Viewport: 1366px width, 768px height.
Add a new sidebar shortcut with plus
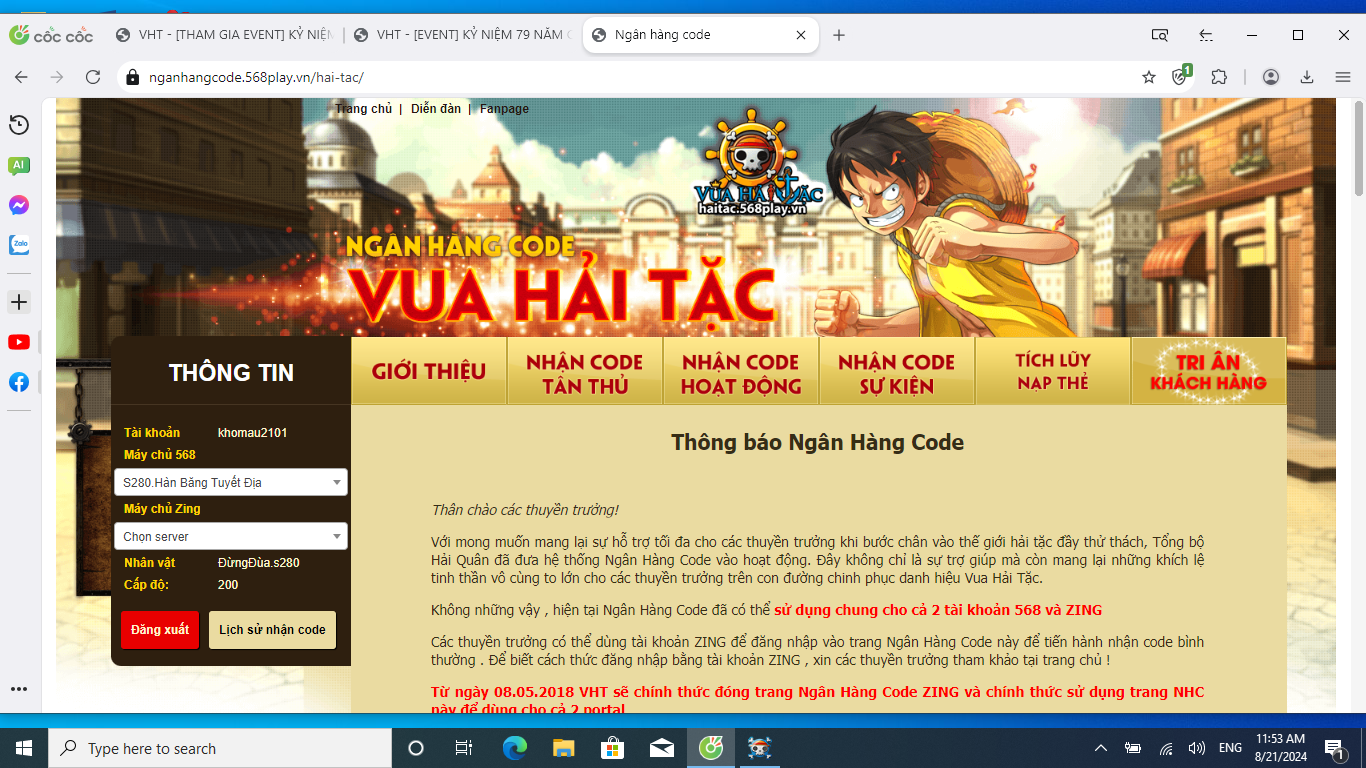point(19,302)
